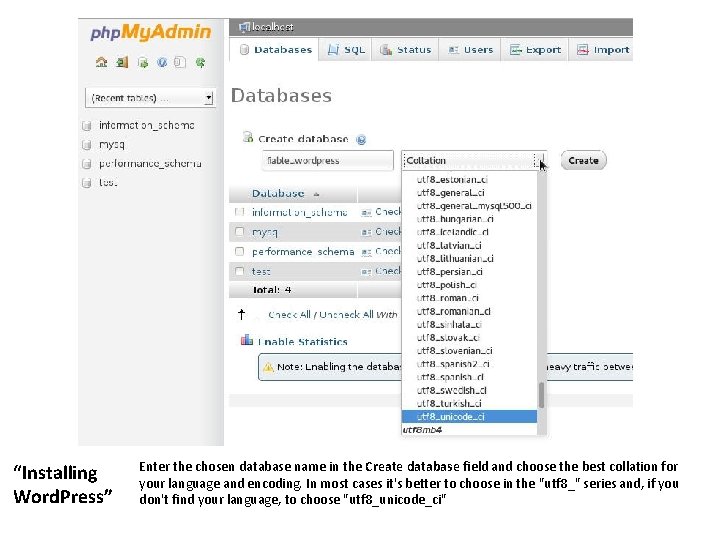Open performance_schema in sidebar tree
This screenshot has width=720, height=540.
tap(150, 164)
